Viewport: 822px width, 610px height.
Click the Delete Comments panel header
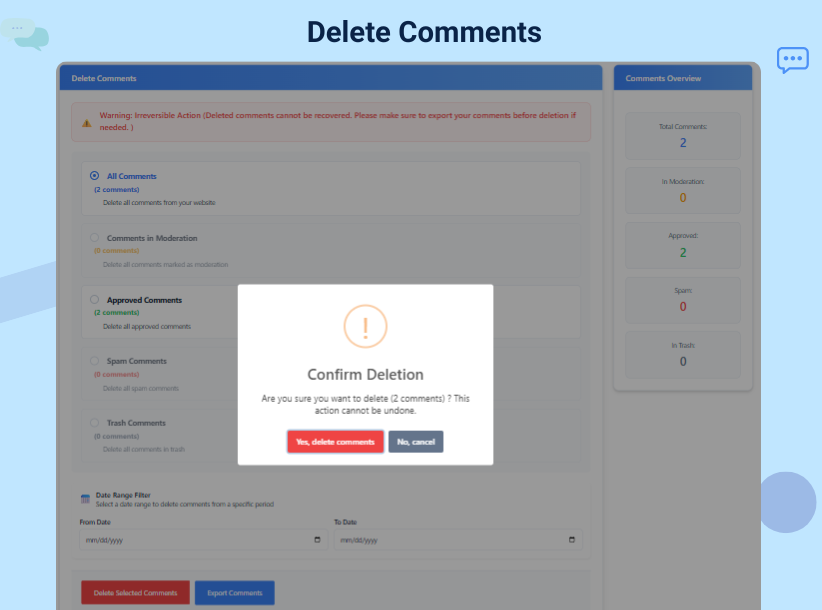pyautogui.click(x=331, y=78)
